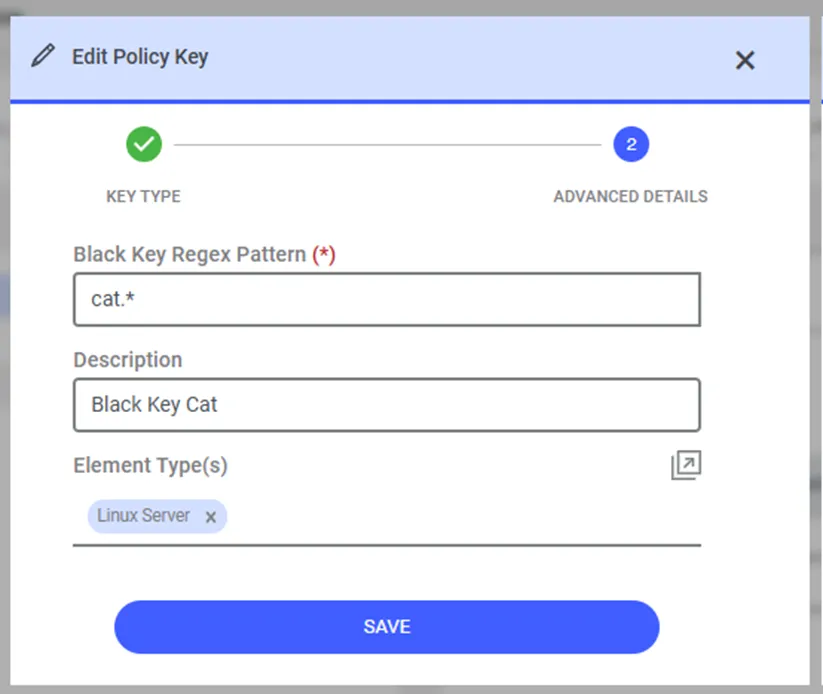
Task: Click the stepper progress line between steps
Action: [387, 144]
